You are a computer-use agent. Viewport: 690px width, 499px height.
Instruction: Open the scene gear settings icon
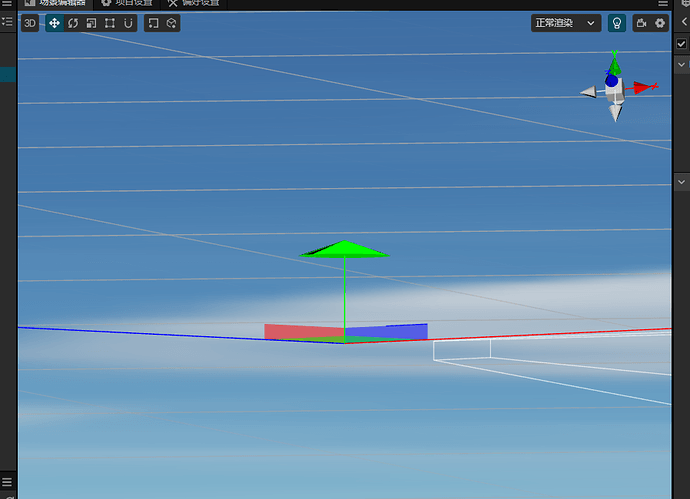point(660,23)
